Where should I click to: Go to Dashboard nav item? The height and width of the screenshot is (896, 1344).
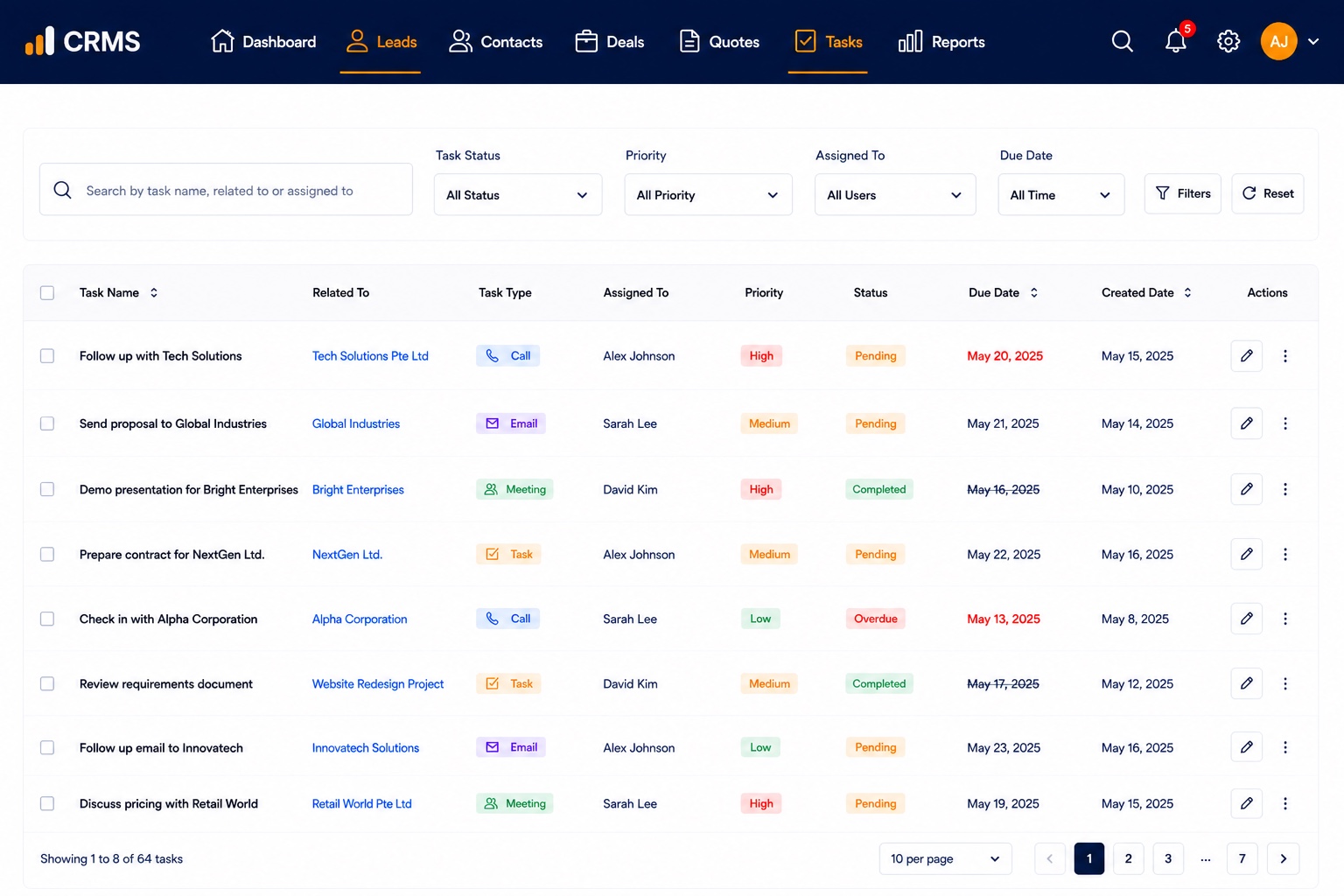(263, 41)
